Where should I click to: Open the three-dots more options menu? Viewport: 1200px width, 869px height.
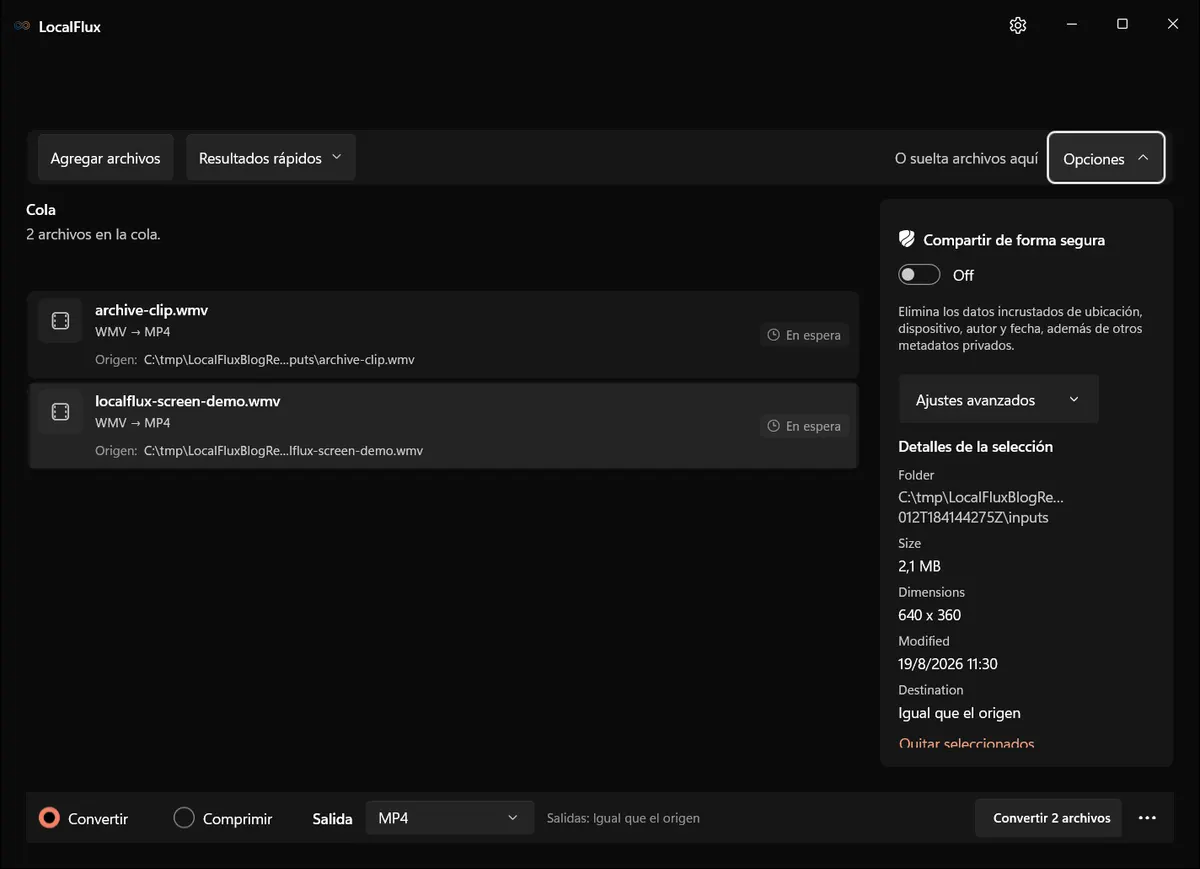click(x=1147, y=818)
